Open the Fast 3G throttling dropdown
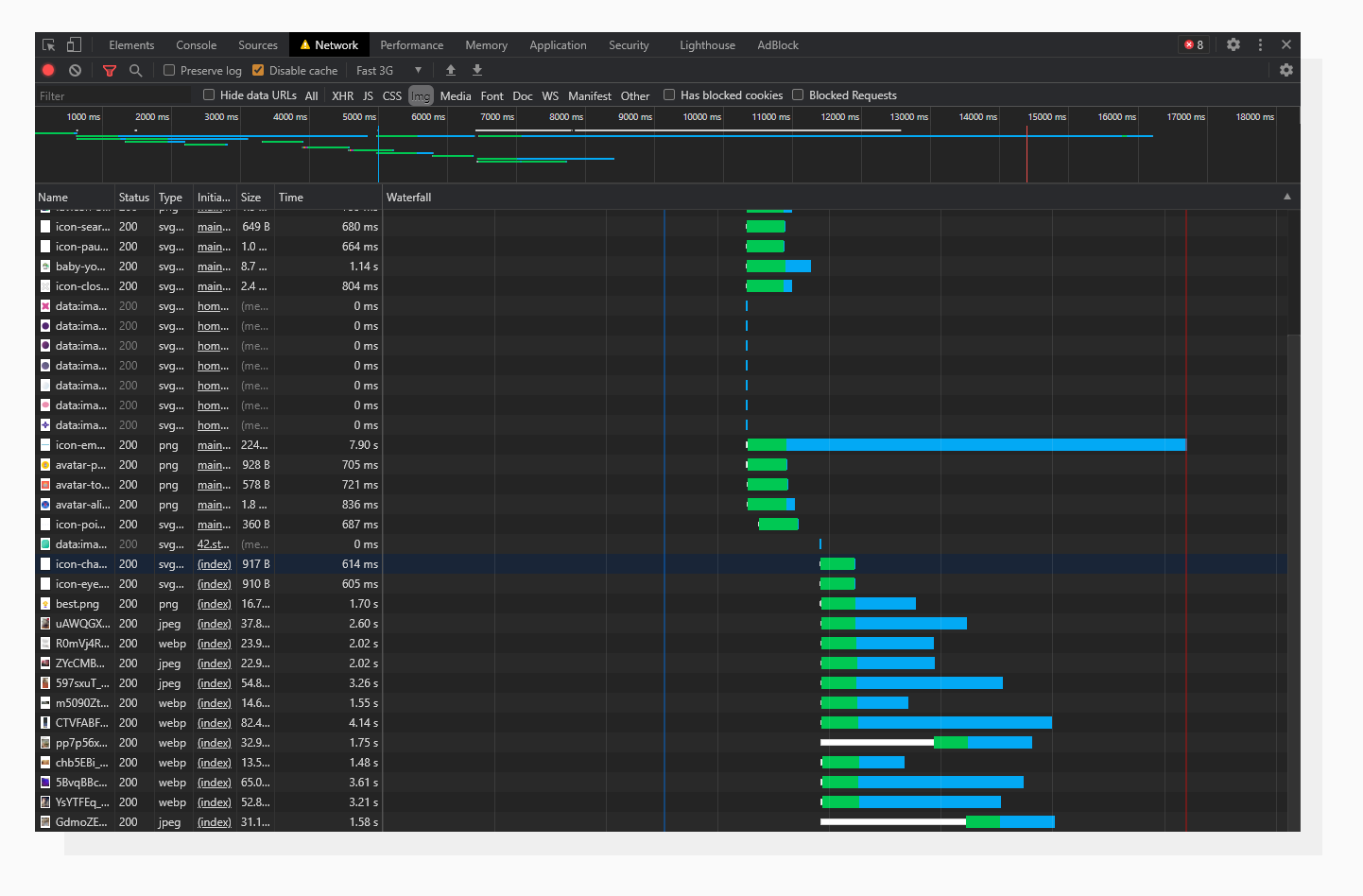1363x896 pixels. click(388, 70)
